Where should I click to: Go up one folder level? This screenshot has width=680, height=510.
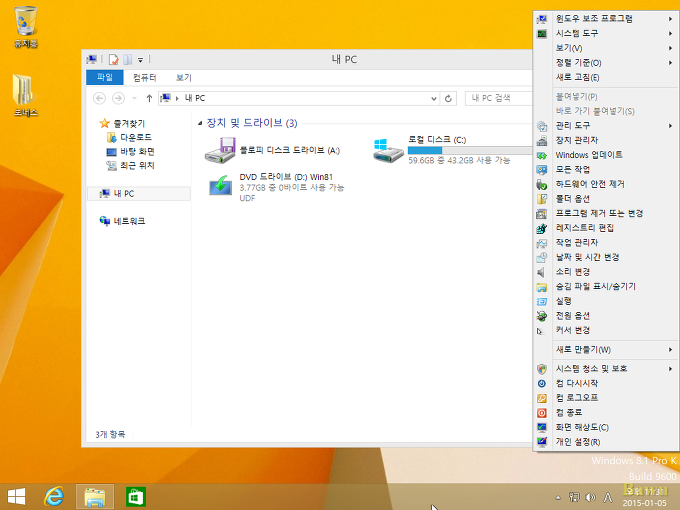pyautogui.click(x=149, y=98)
